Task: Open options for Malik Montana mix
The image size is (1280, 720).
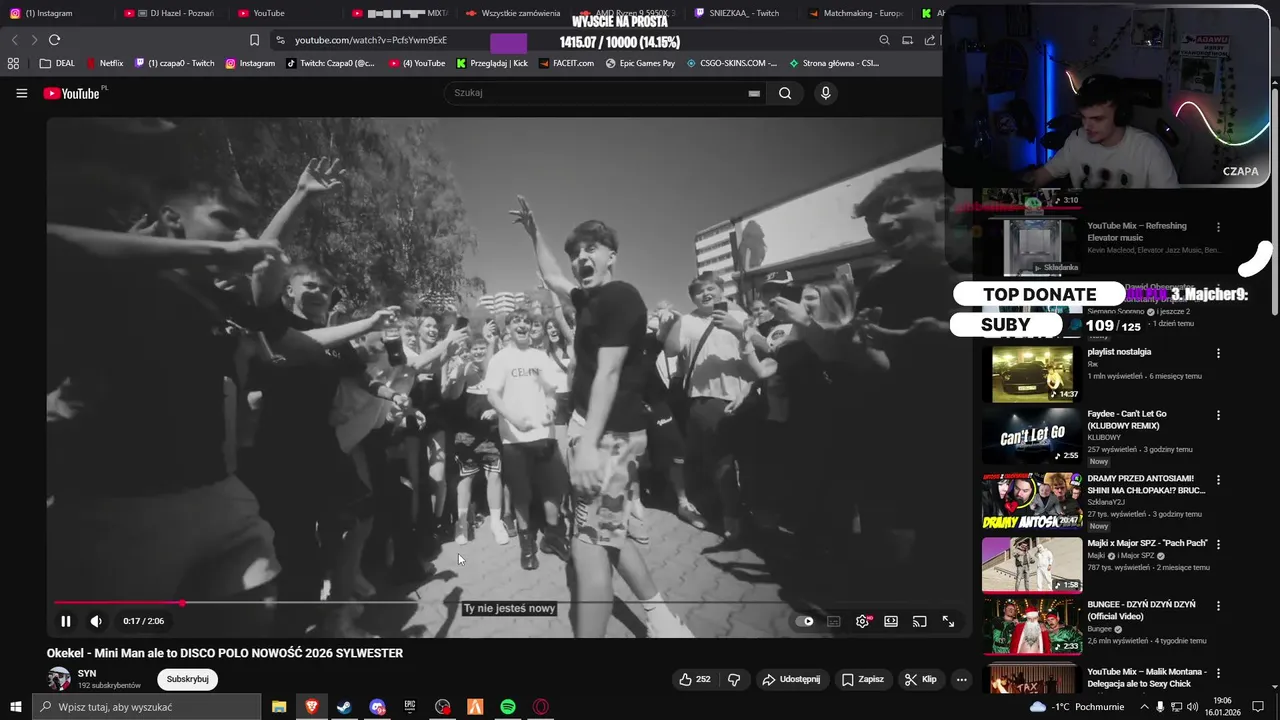Action: [x=1218, y=673]
